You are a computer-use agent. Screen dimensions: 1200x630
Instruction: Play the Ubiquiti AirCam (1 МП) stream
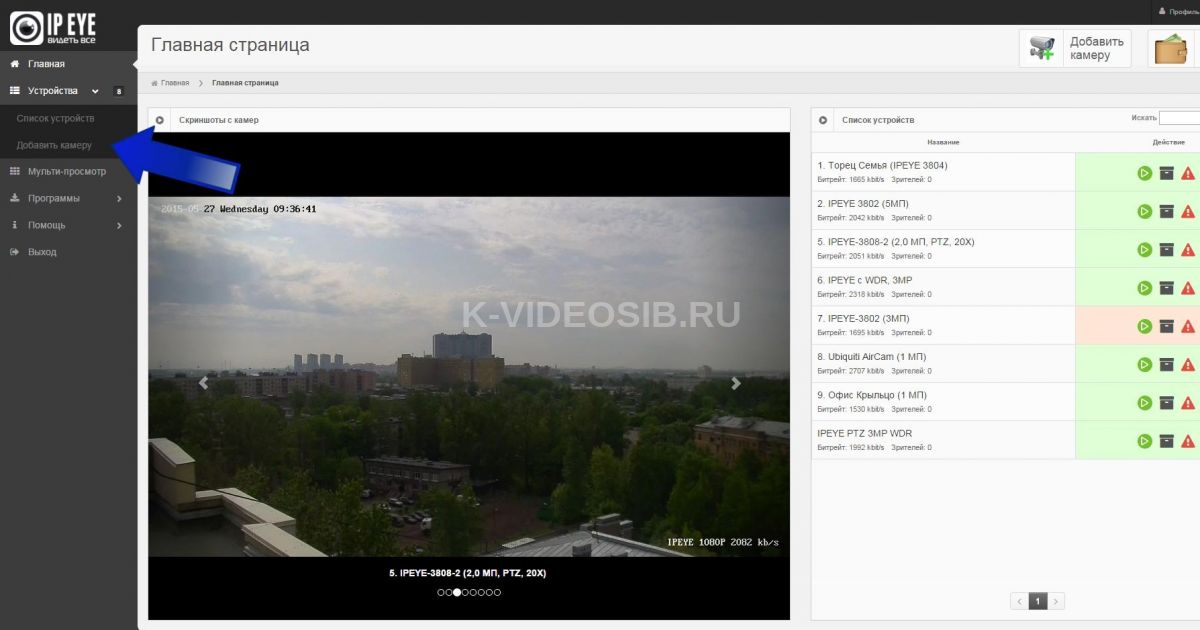coord(1145,364)
